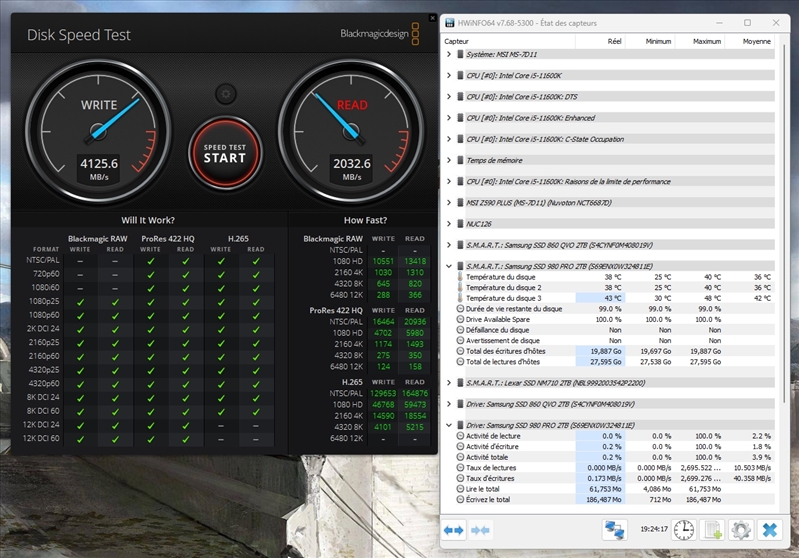Click the HWiNFO64 title bar app icon

[x=449, y=23]
